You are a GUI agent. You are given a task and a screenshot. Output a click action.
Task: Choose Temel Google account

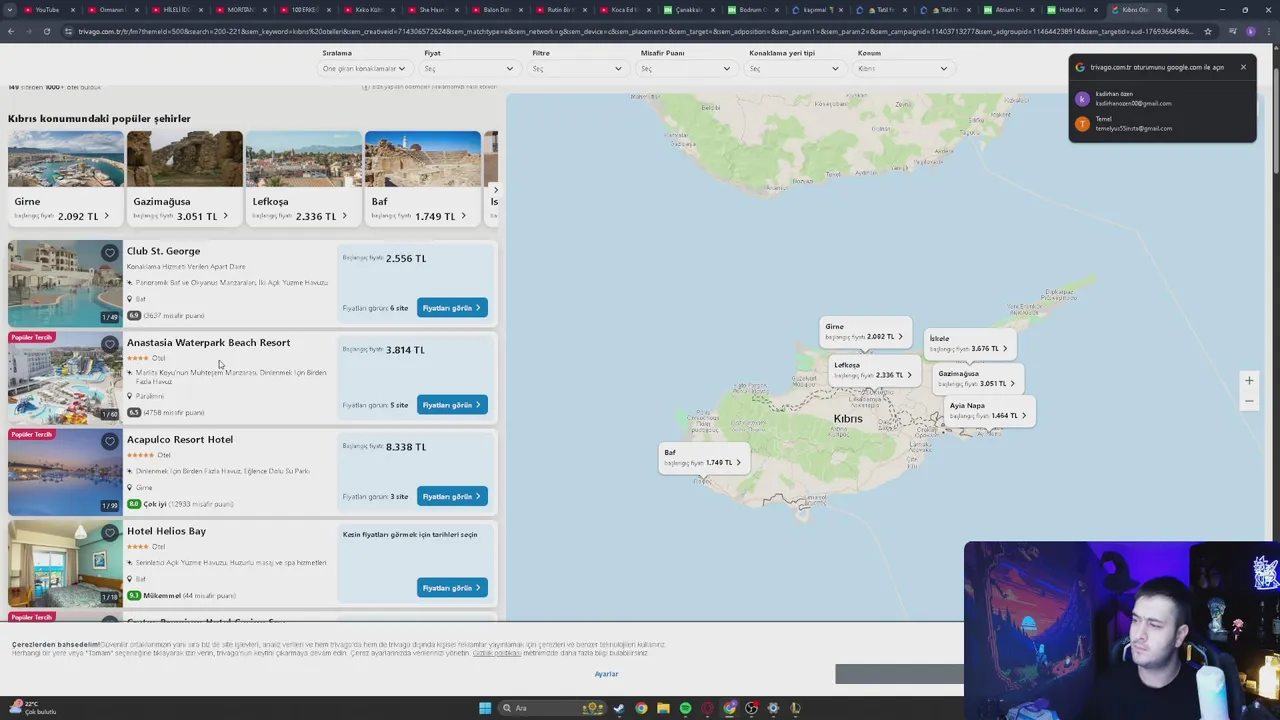1162,124
